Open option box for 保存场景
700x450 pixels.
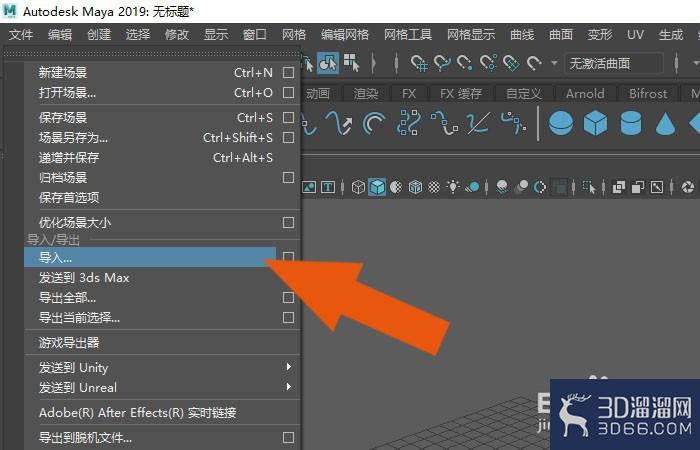pos(288,117)
